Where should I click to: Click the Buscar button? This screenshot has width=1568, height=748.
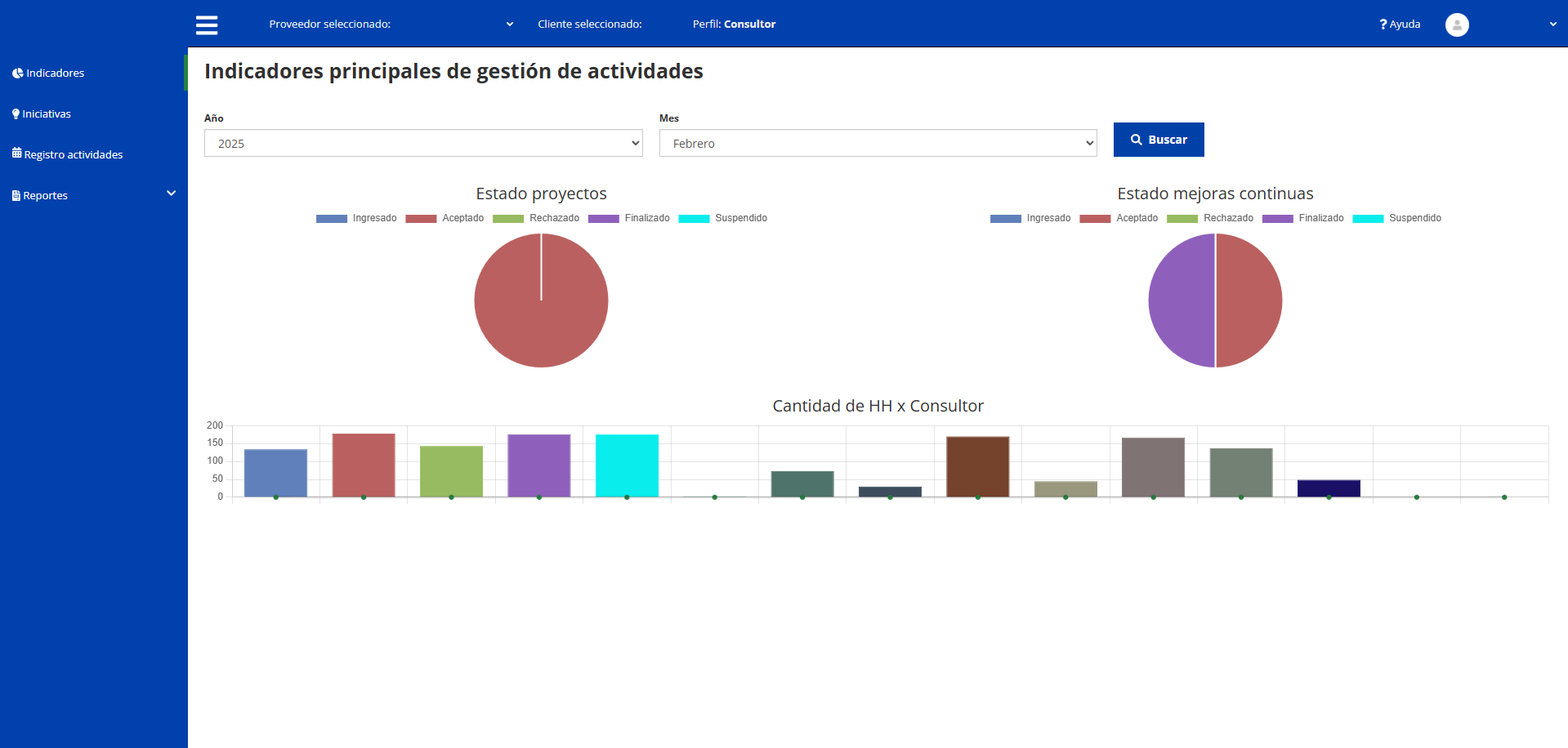1159,140
